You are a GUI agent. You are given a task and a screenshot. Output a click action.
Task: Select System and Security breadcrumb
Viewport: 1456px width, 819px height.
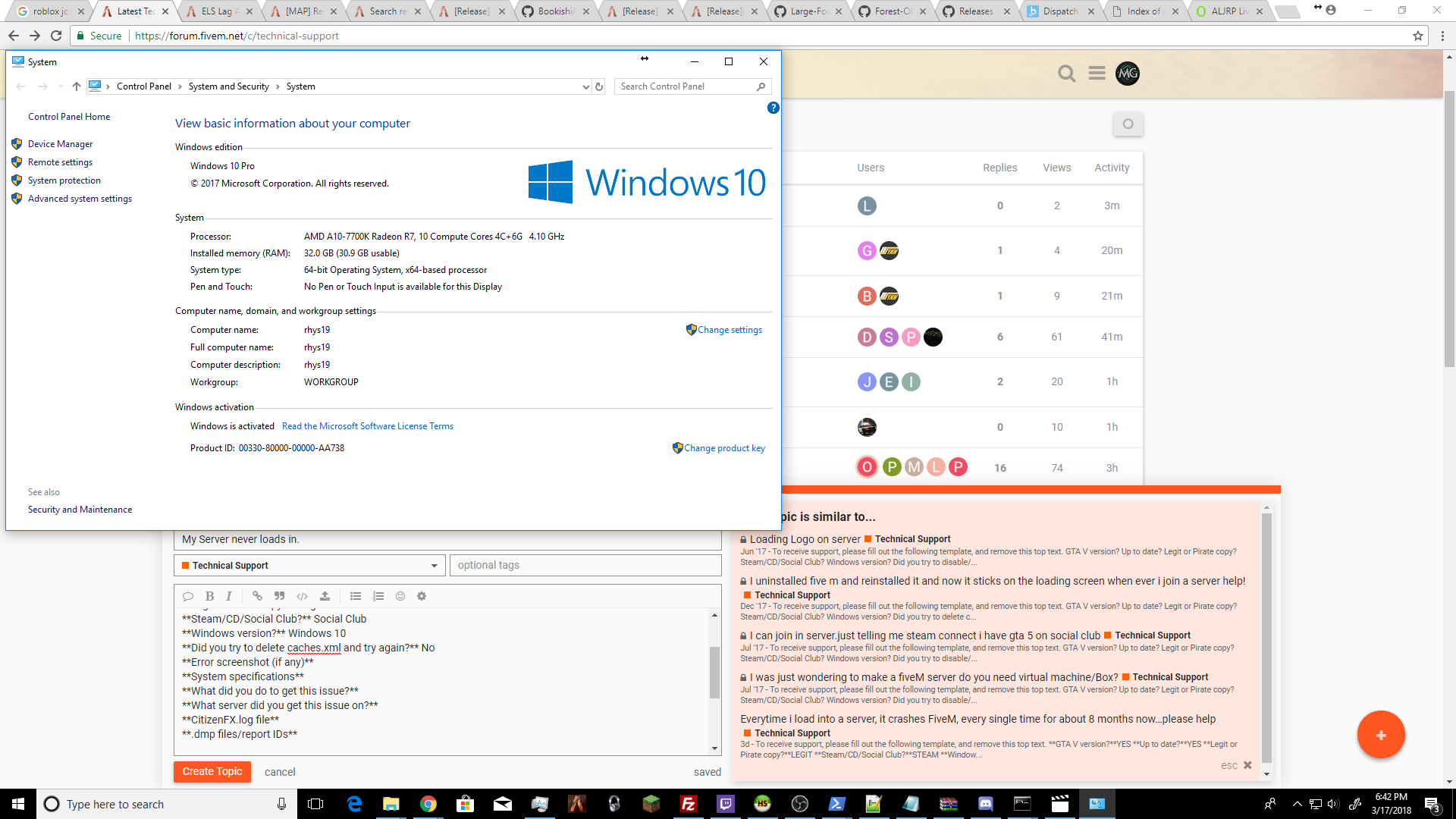pyautogui.click(x=228, y=86)
